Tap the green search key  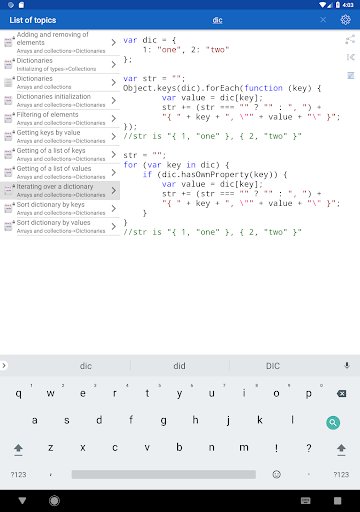pos(333,423)
